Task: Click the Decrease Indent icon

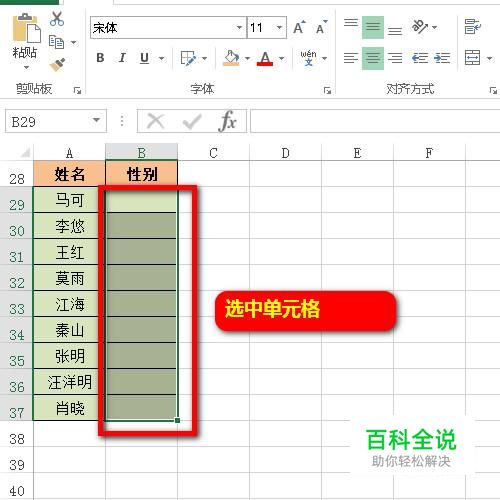Action: pos(420,58)
